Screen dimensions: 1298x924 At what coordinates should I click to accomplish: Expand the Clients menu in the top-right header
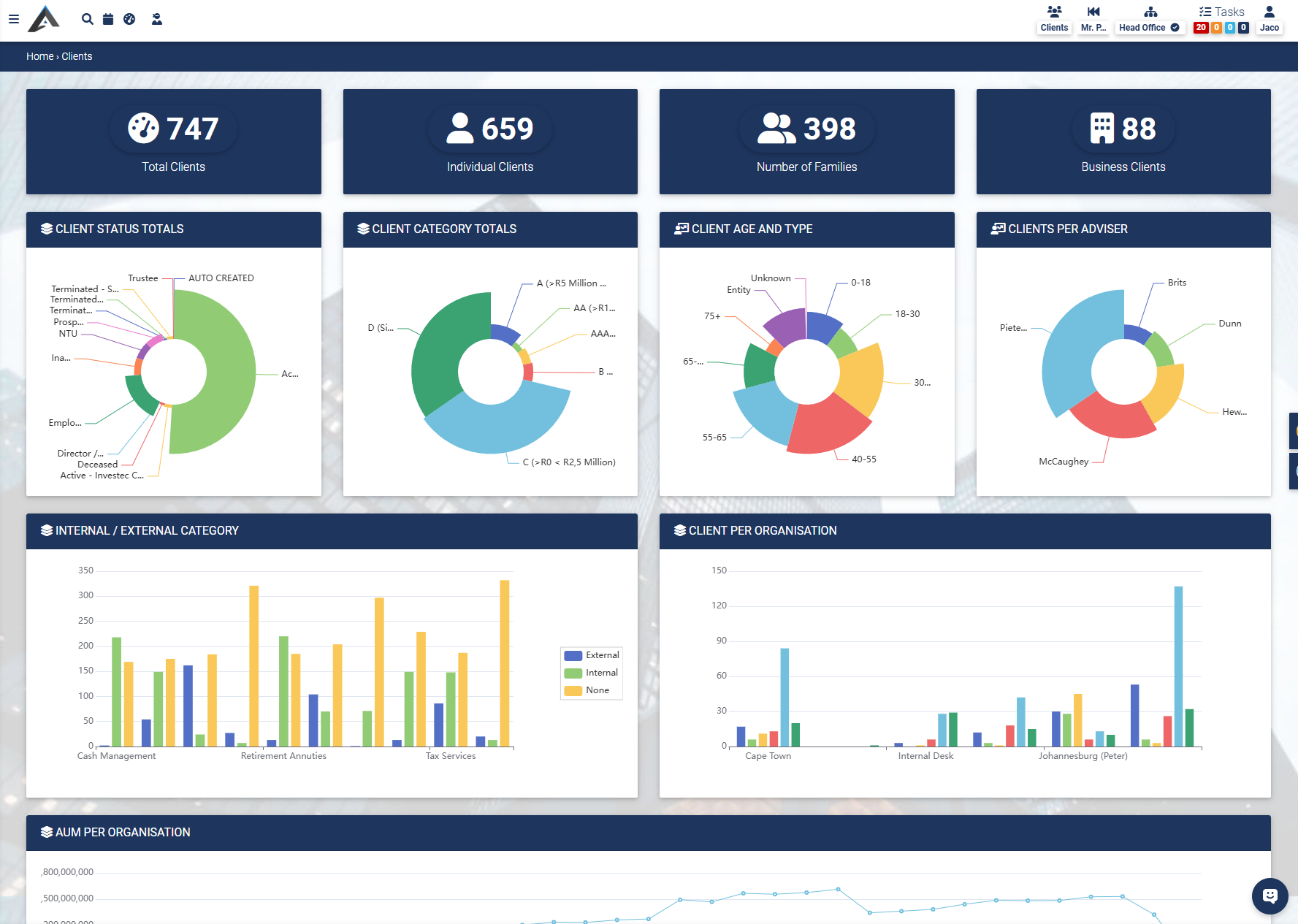(1054, 20)
